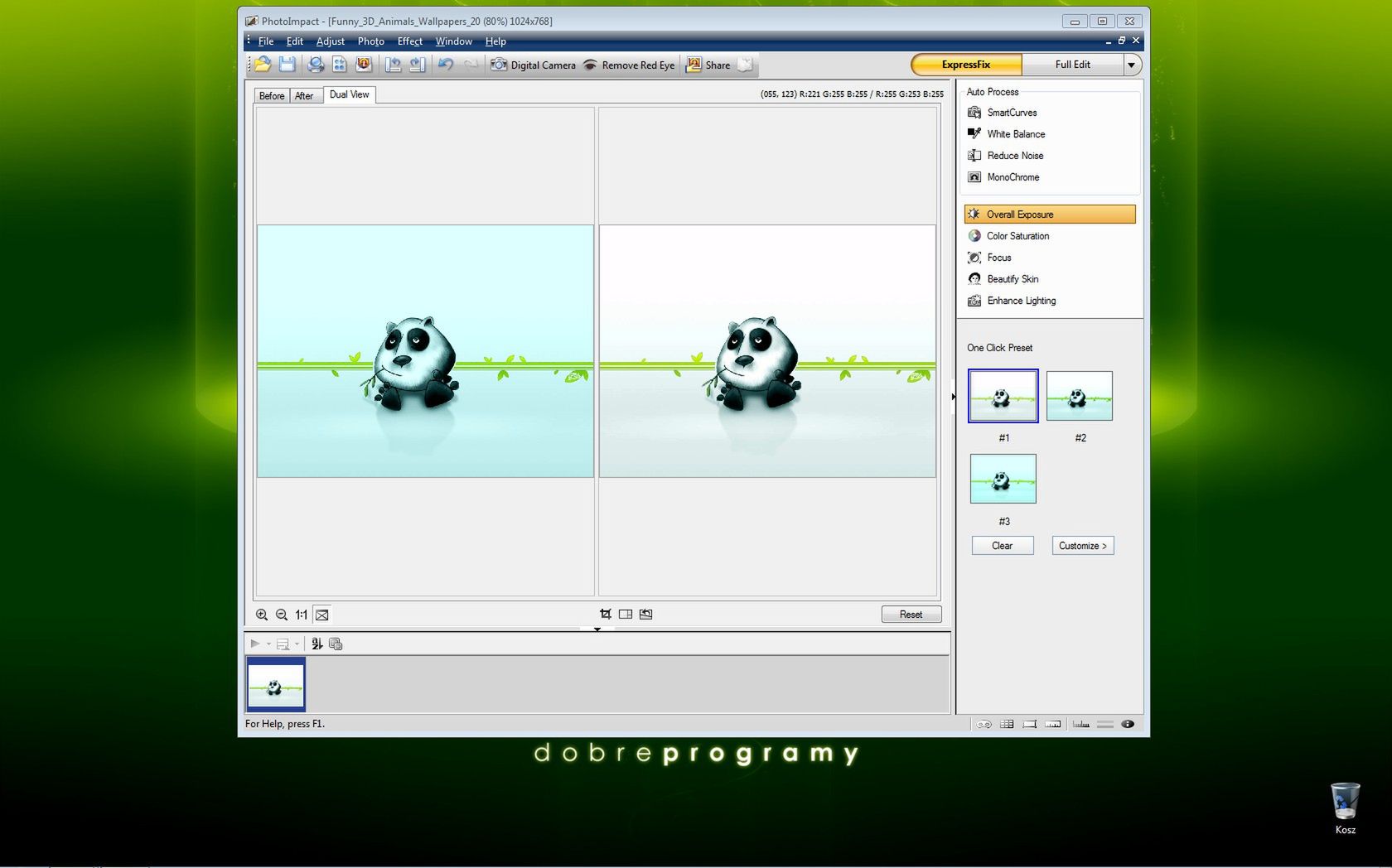Click the grid icon in the status bar
Viewport: 1392px width, 868px height.
(1007, 724)
